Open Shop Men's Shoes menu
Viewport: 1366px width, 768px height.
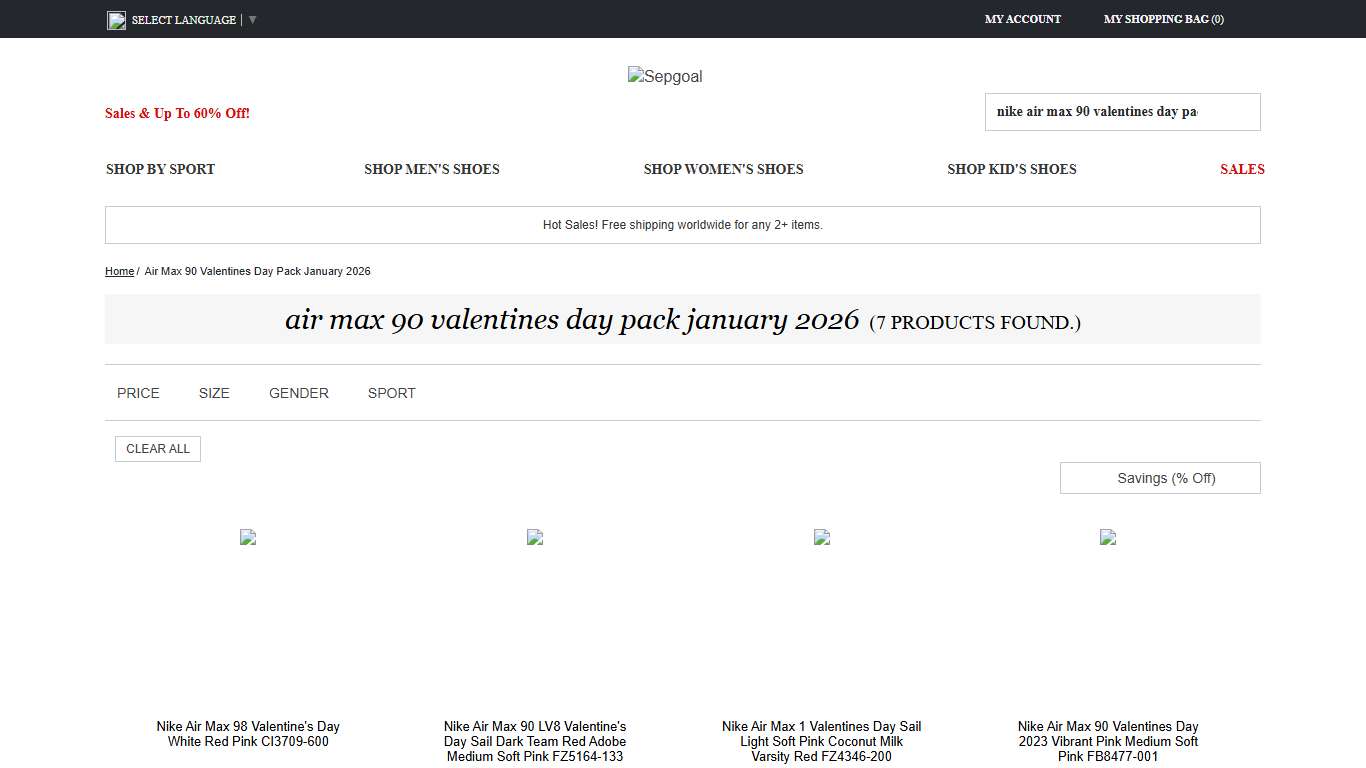pyautogui.click(x=431, y=169)
